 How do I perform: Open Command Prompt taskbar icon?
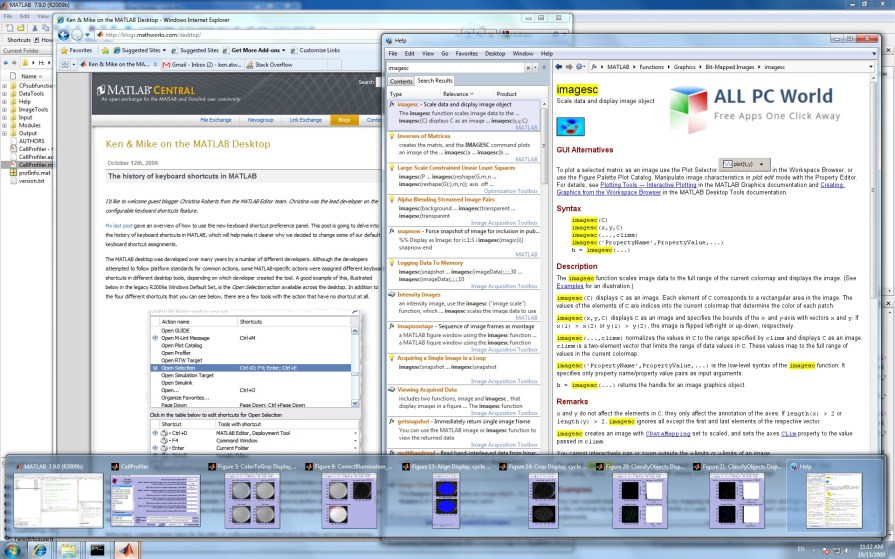pyautogui.click(x=98, y=550)
